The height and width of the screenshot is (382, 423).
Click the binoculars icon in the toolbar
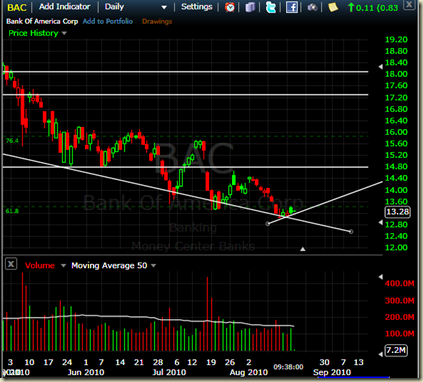[312, 7]
